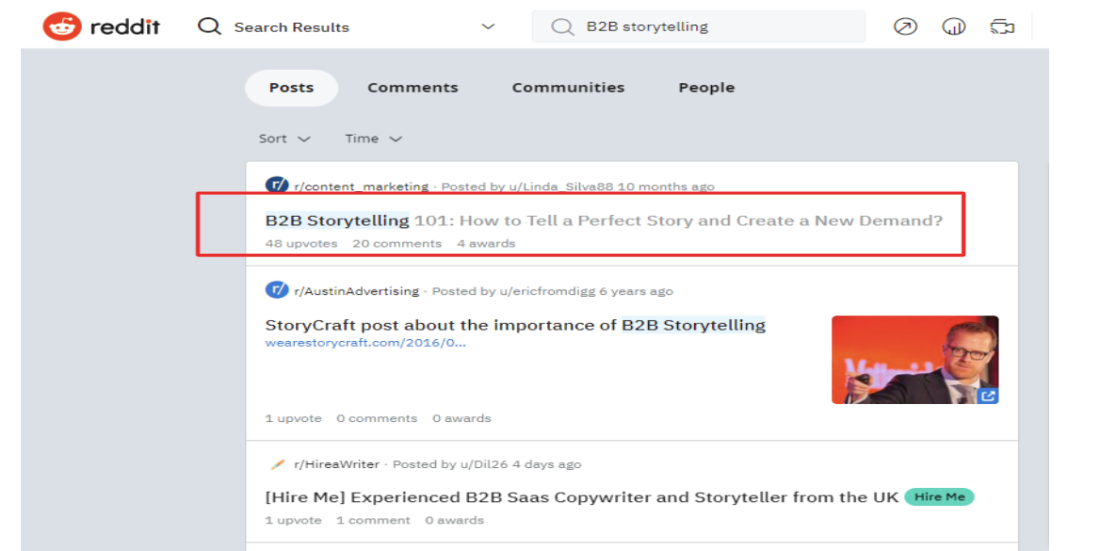
Task: Click the 0 comments text of StoryCraft post
Action: point(377,418)
